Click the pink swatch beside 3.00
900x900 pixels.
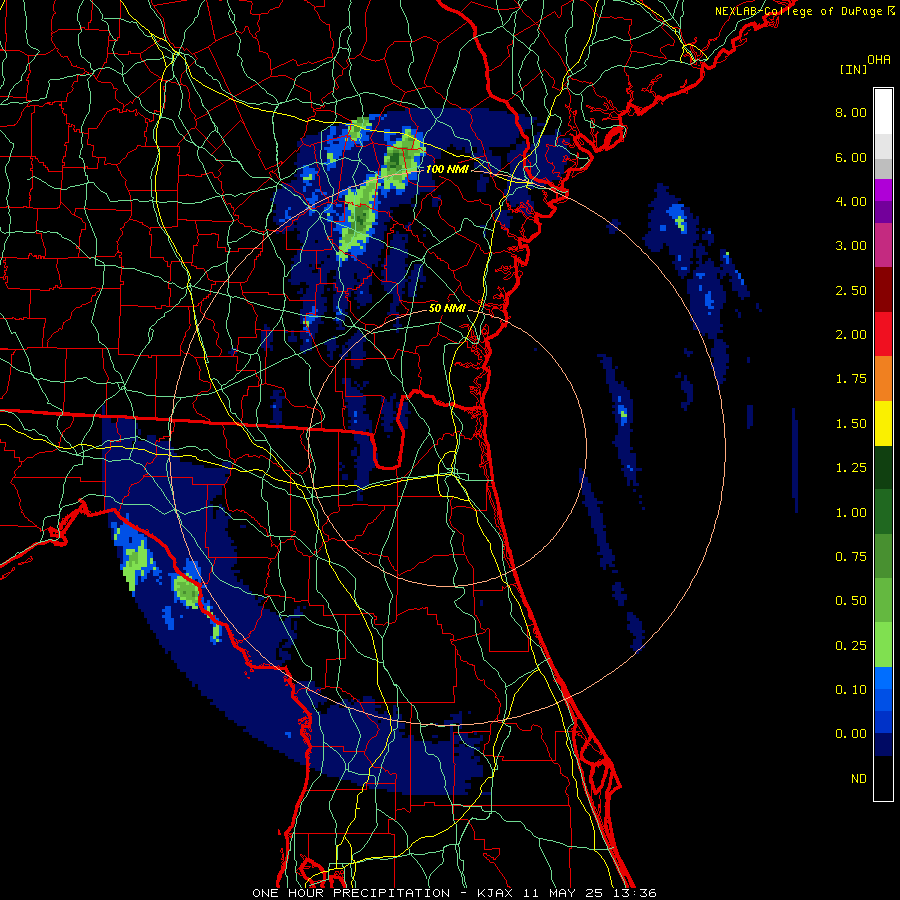pos(883,246)
